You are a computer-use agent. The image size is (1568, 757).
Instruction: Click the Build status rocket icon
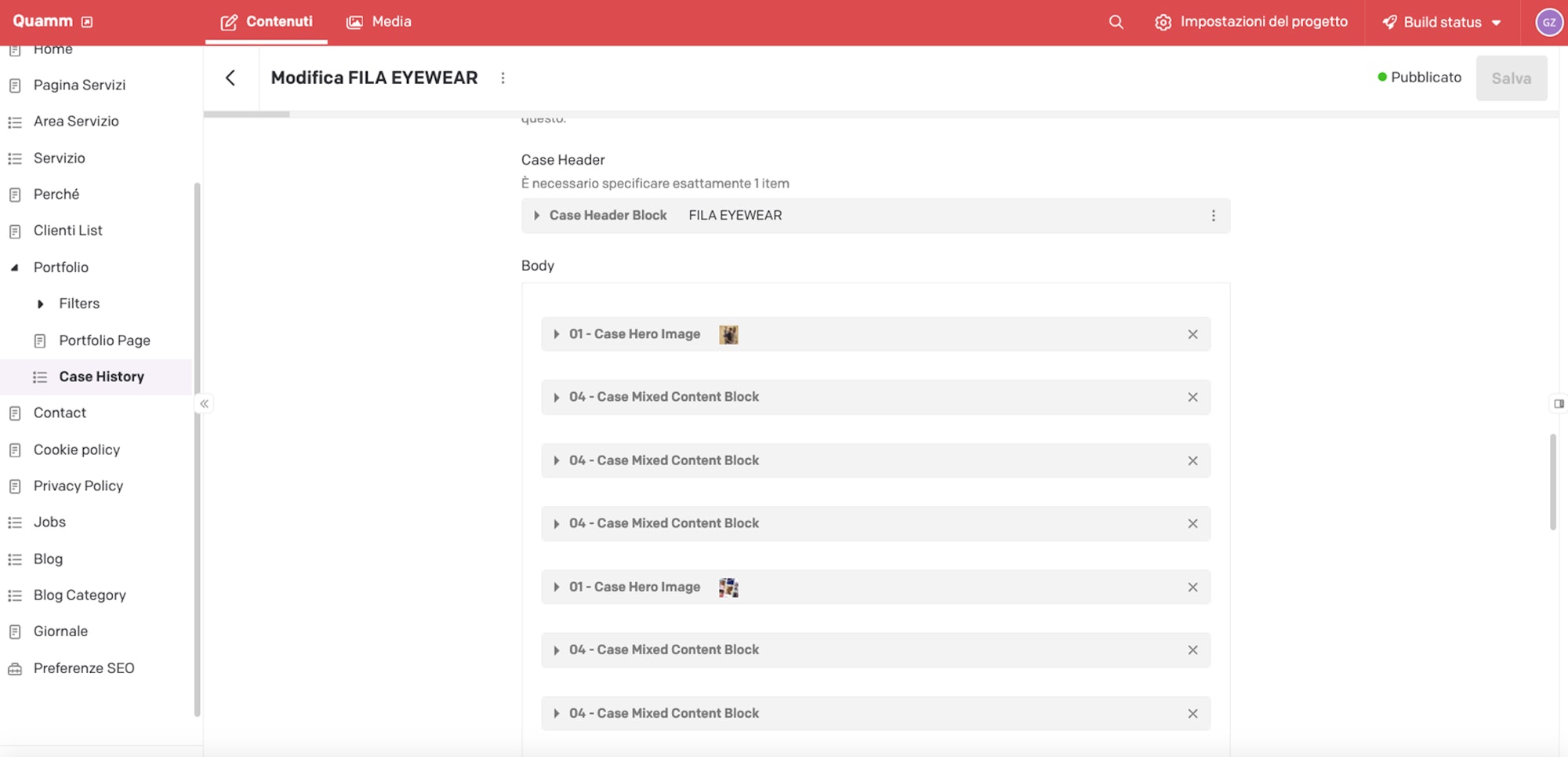1389,22
